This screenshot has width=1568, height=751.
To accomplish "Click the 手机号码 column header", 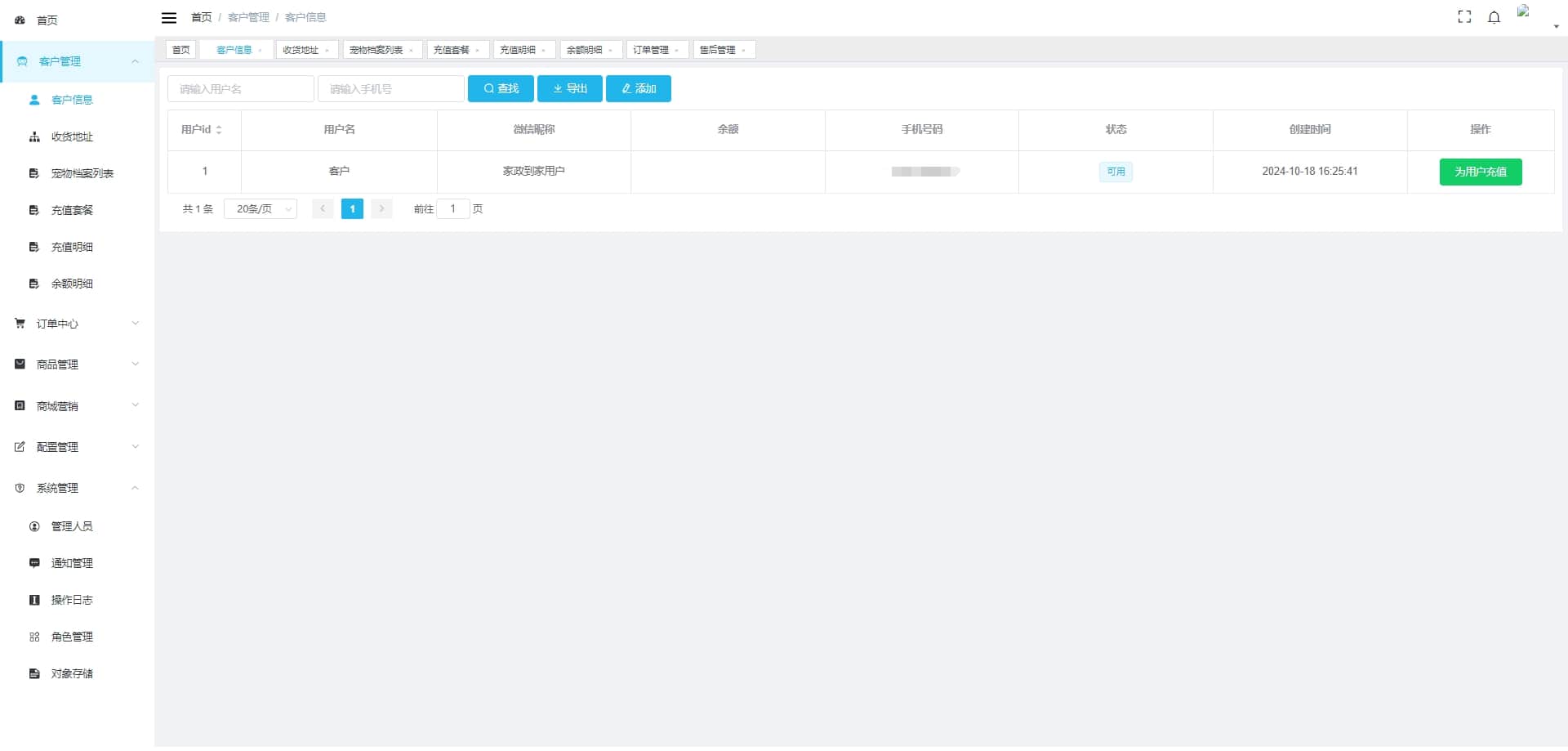I will (922, 130).
